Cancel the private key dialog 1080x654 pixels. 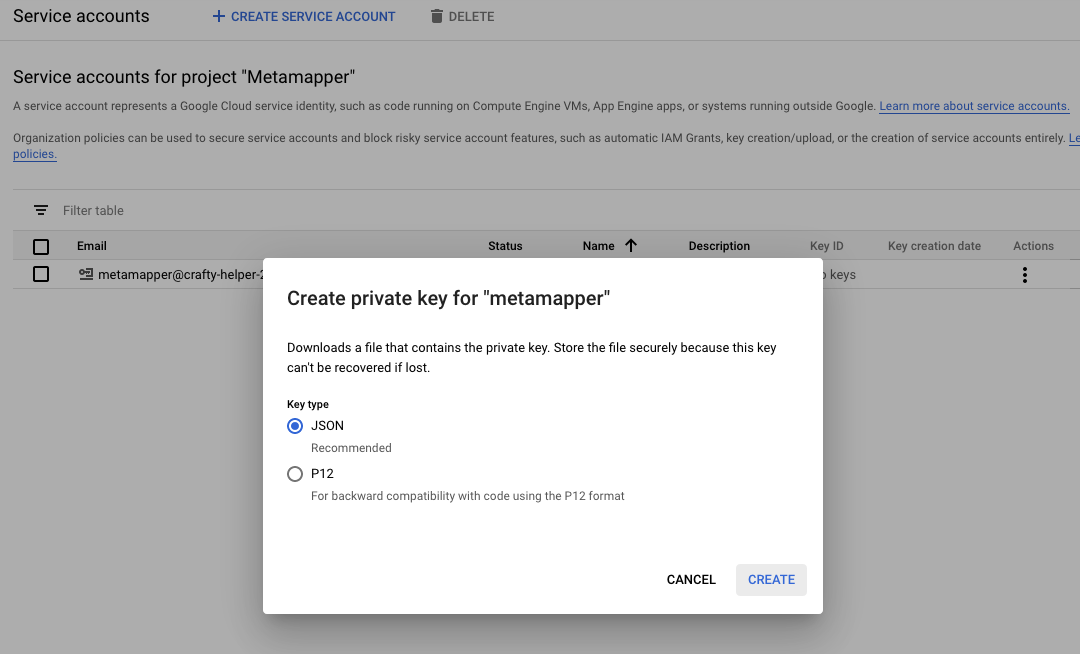click(x=691, y=580)
